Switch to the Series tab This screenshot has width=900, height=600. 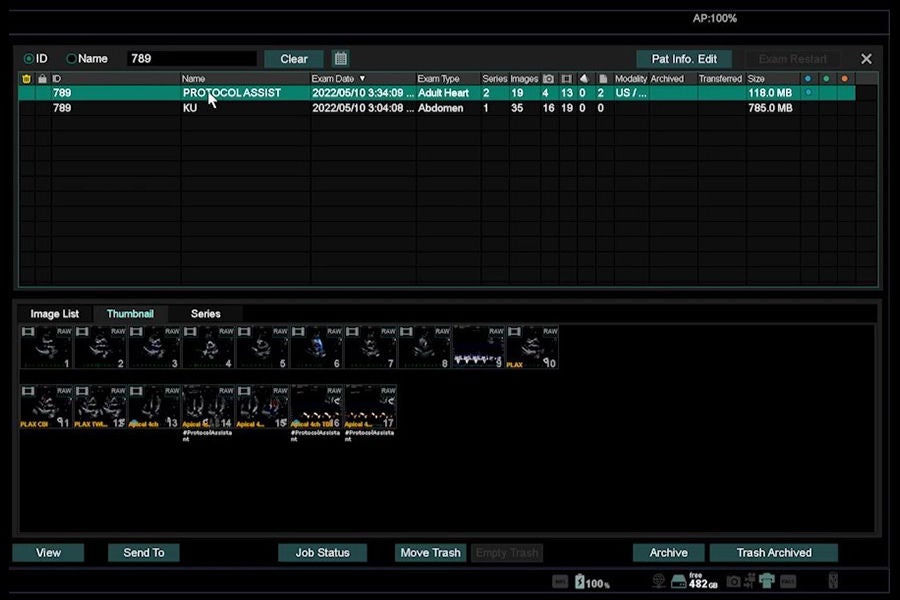205,313
